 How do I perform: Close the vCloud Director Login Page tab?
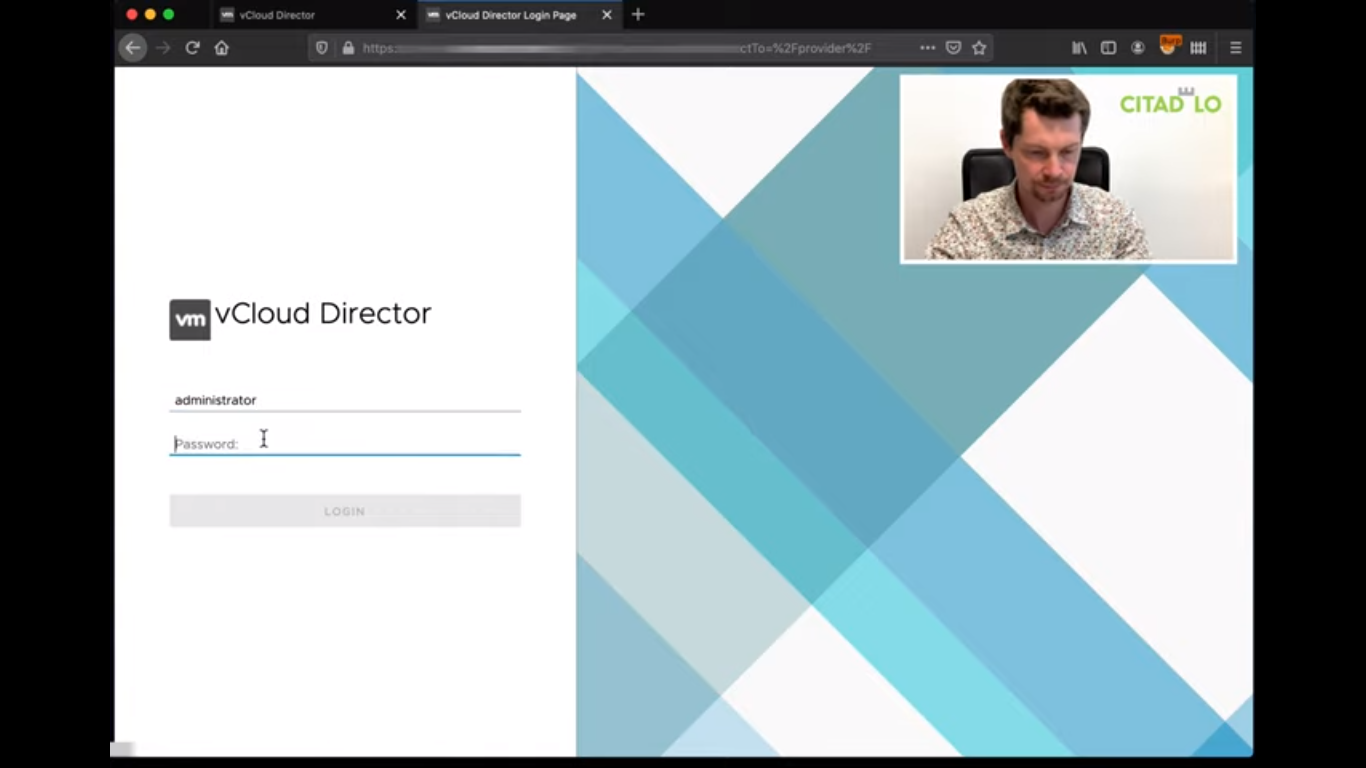tap(607, 15)
